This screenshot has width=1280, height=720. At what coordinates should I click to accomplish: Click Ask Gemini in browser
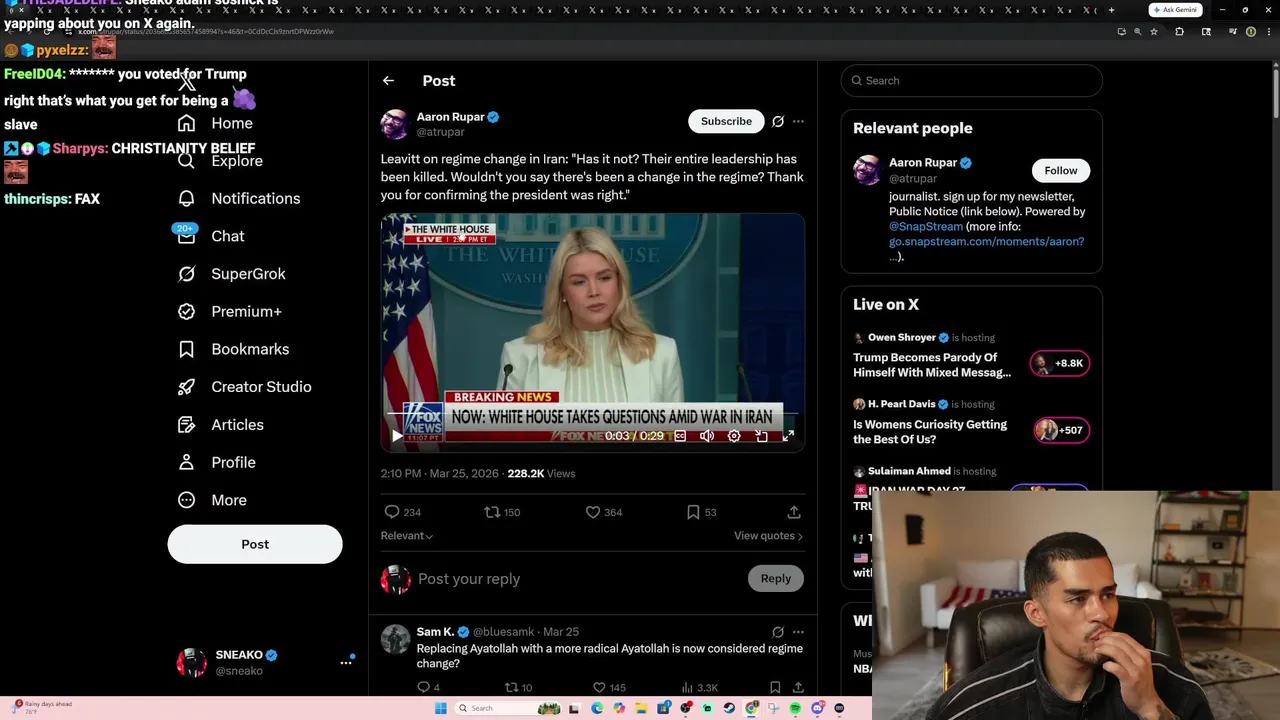click(x=1175, y=10)
